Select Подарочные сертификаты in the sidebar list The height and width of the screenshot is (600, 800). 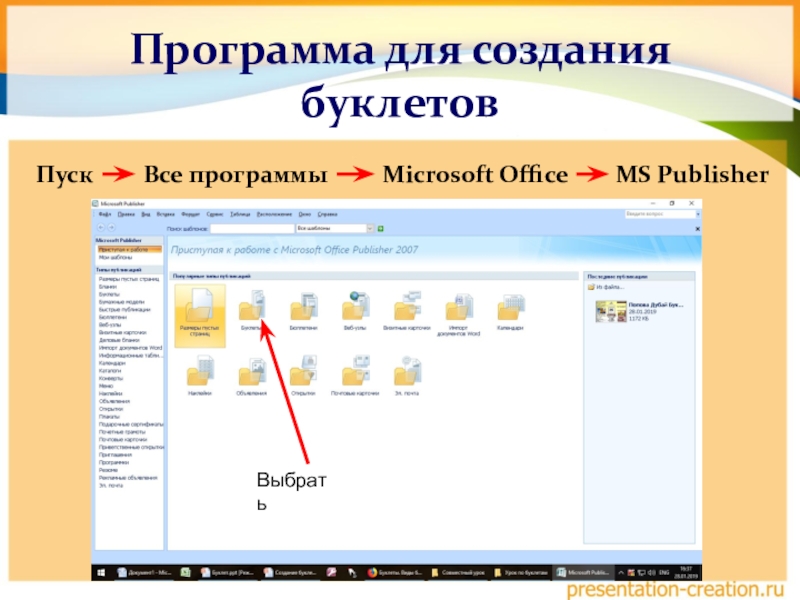(x=131, y=424)
